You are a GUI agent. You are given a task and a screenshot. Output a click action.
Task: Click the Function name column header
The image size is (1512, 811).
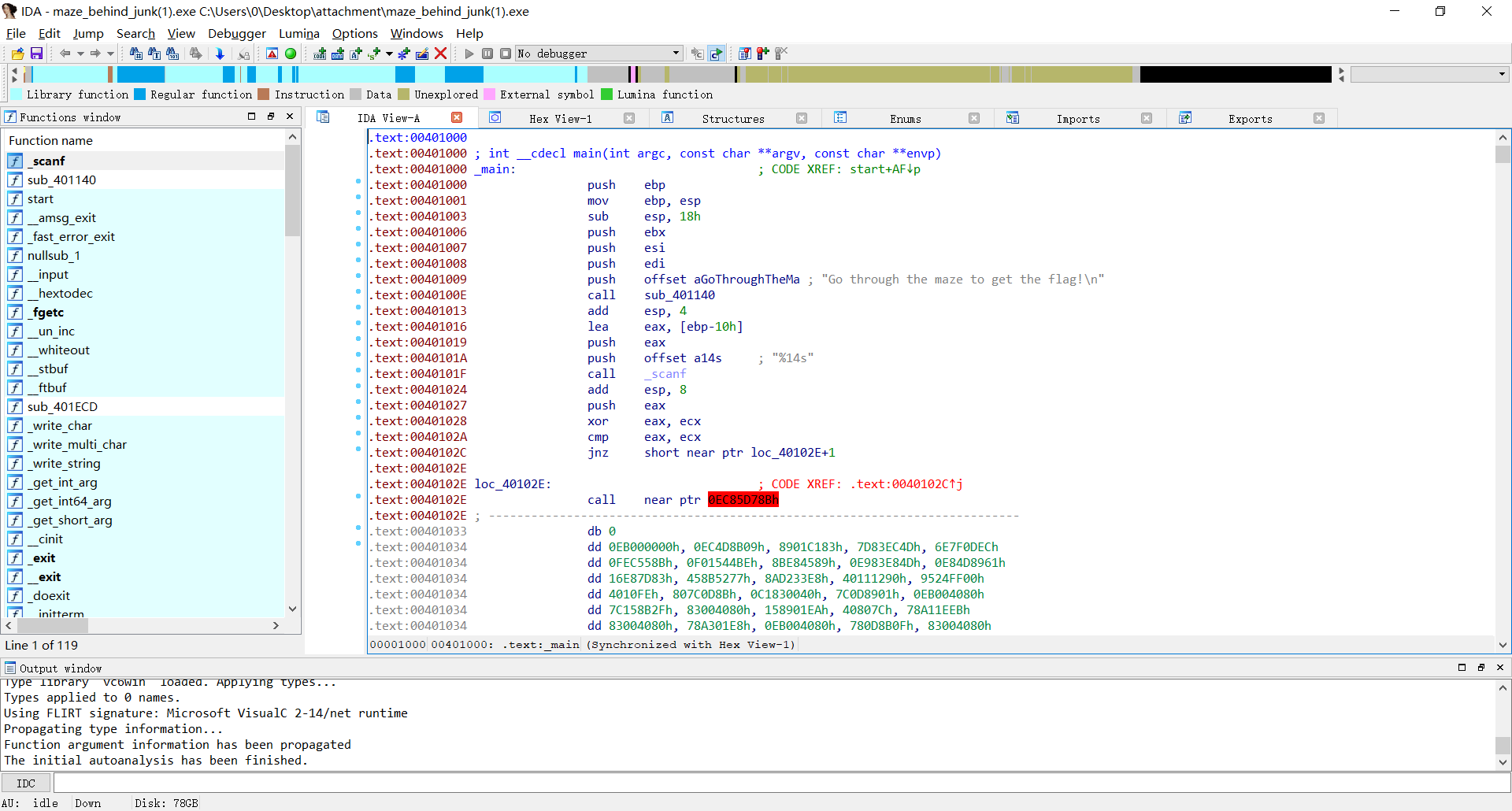(x=145, y=140)
